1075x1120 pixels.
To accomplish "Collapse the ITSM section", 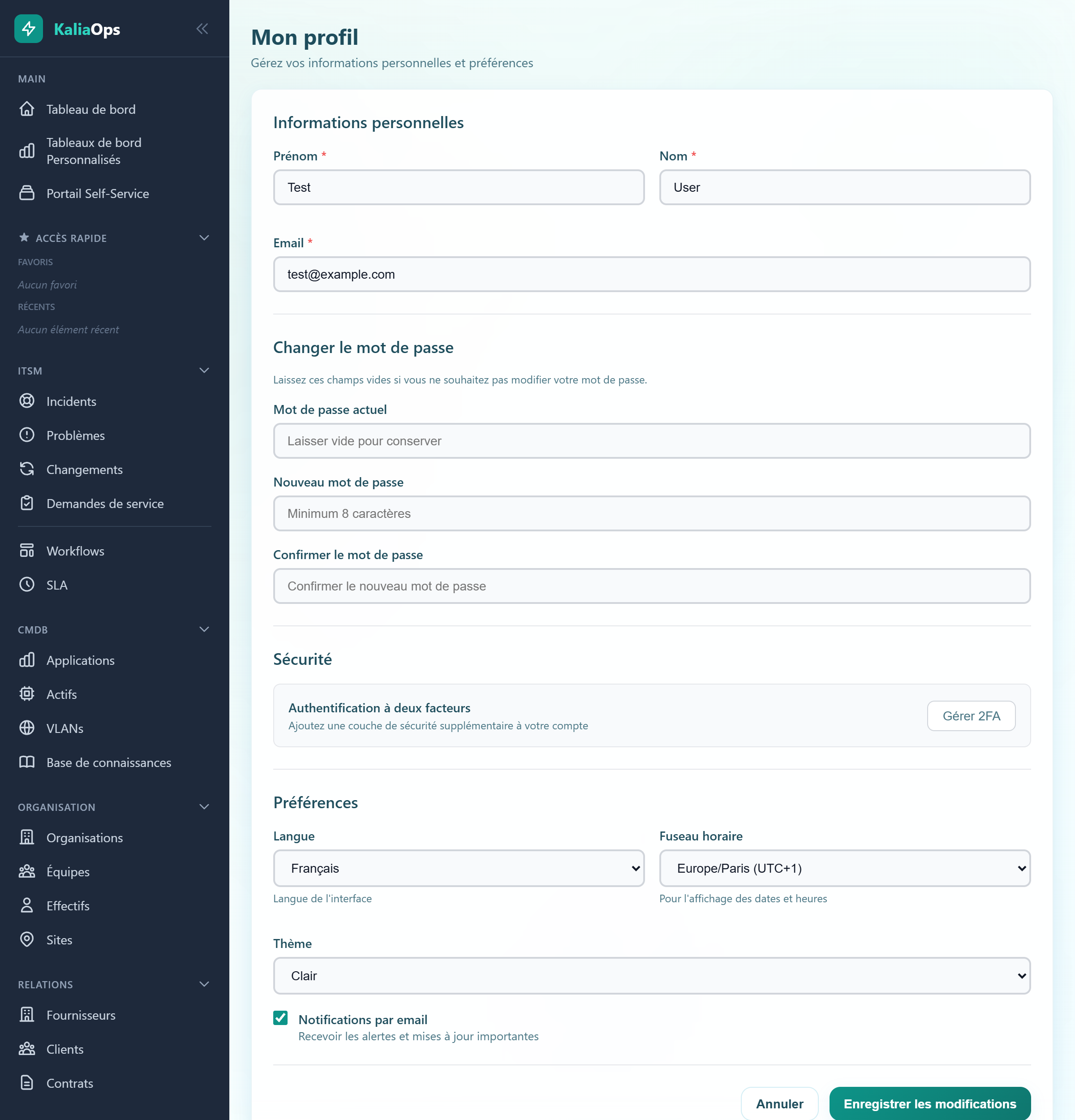I will [x=204, y=370].
